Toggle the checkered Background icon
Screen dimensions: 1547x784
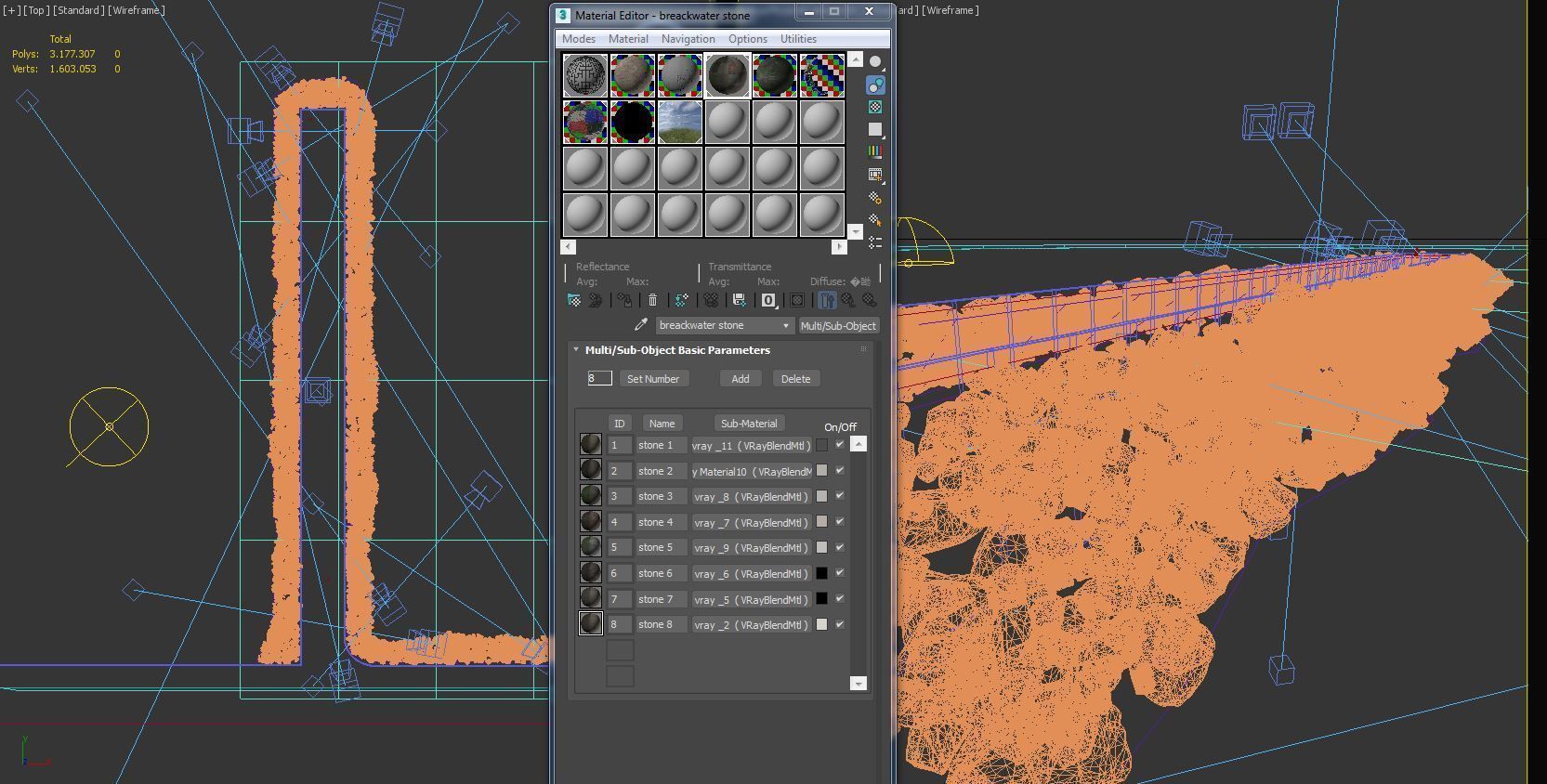[875, 107]
